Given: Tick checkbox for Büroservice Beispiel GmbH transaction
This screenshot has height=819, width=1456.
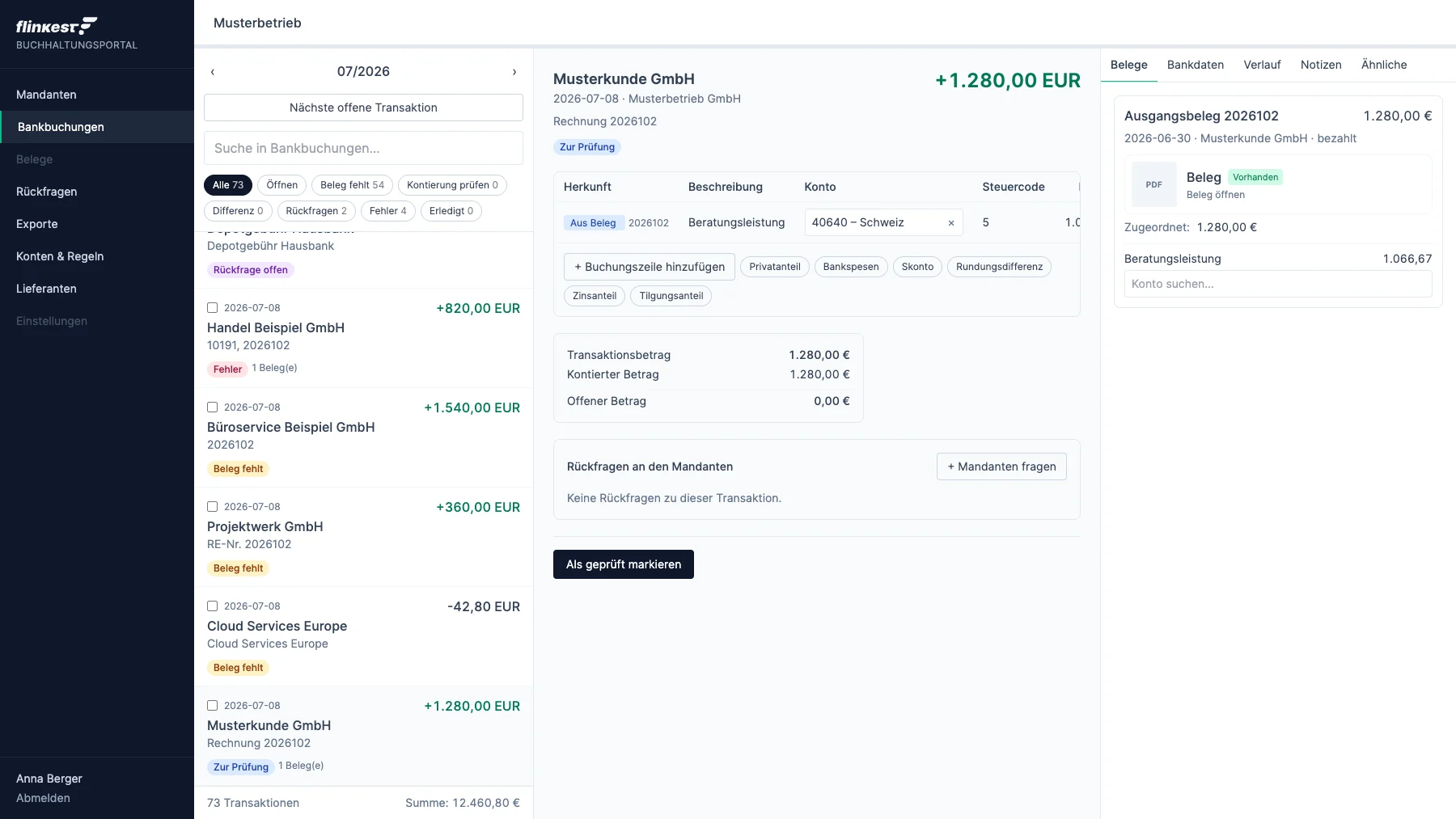Looking at the screenshot, I should pyautogui.click(x=213, y=407).
